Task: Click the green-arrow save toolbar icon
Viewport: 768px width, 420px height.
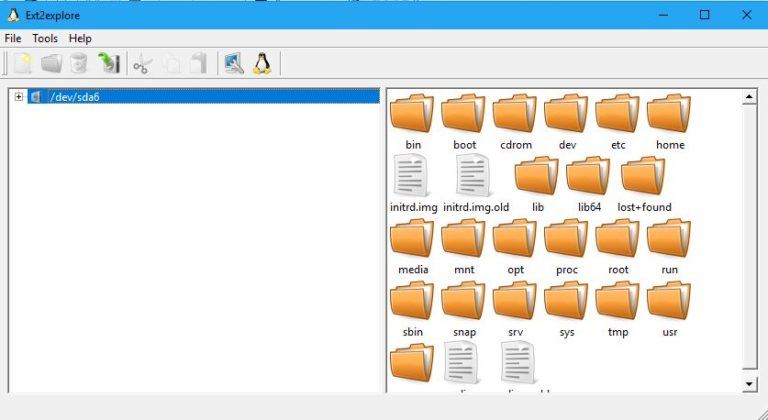Action: pos(109,63)
